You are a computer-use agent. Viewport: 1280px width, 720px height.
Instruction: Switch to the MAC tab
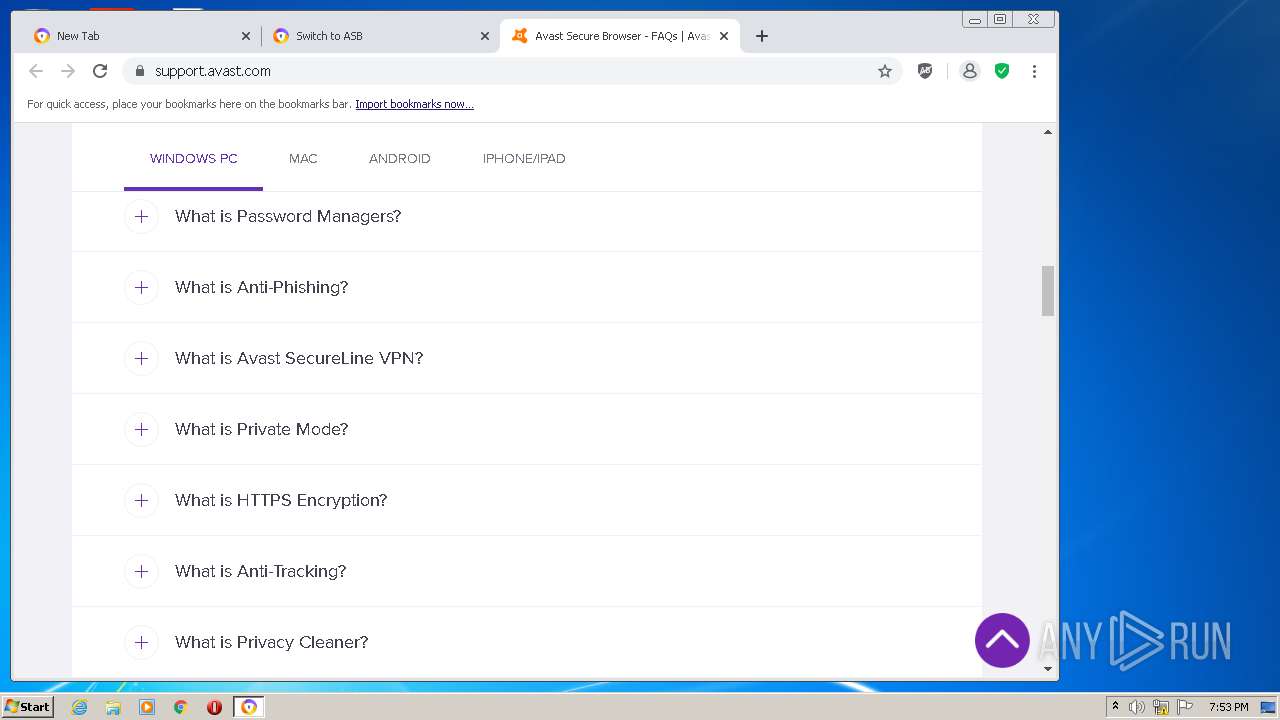click(303, 158)
